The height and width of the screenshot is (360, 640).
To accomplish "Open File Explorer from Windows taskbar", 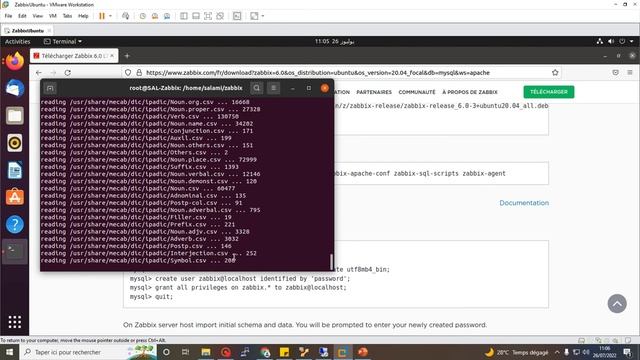I will [206, 352].
